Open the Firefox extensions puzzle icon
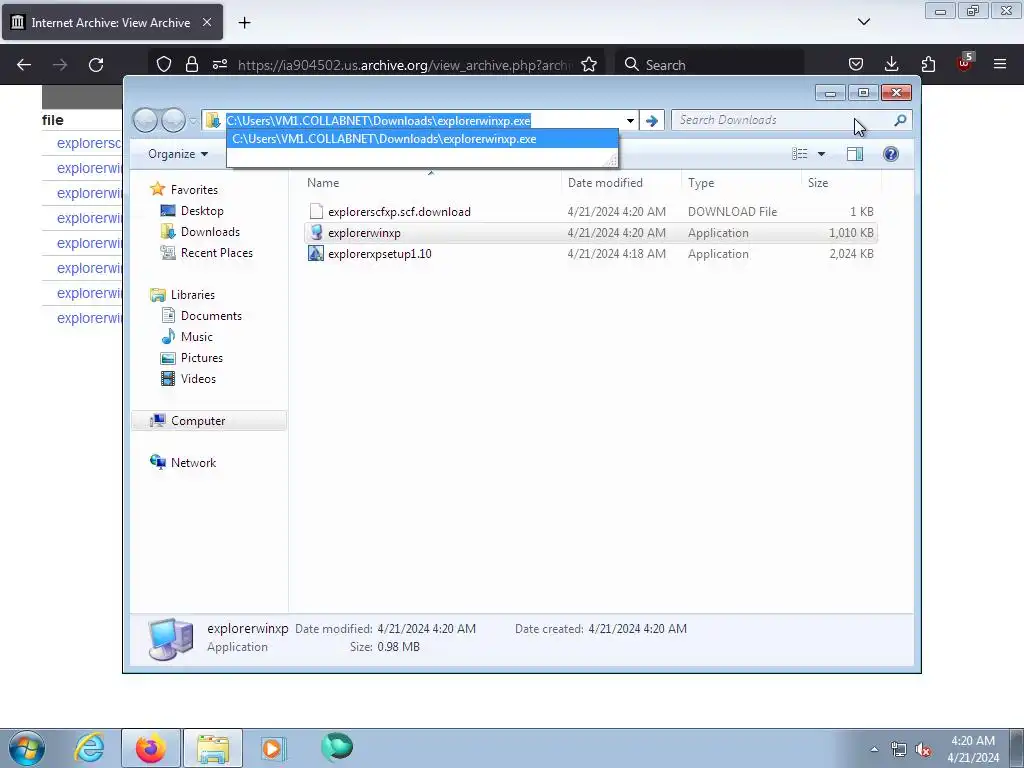Screen dimensions: 1024x768 coord(928,64)
